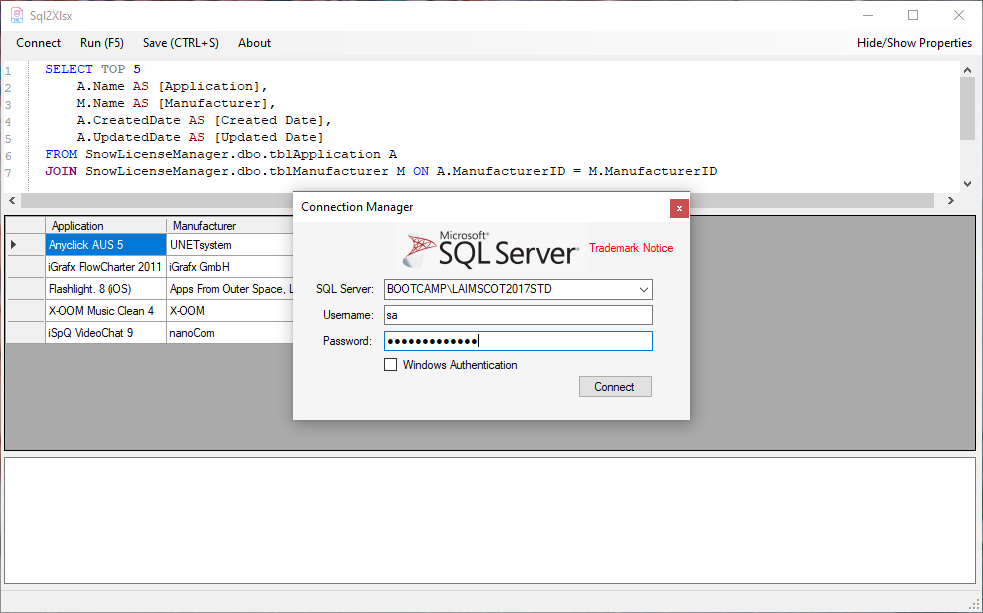
Task: Click scroll up arrow in SQL editor
Action: tap(967, 69)
